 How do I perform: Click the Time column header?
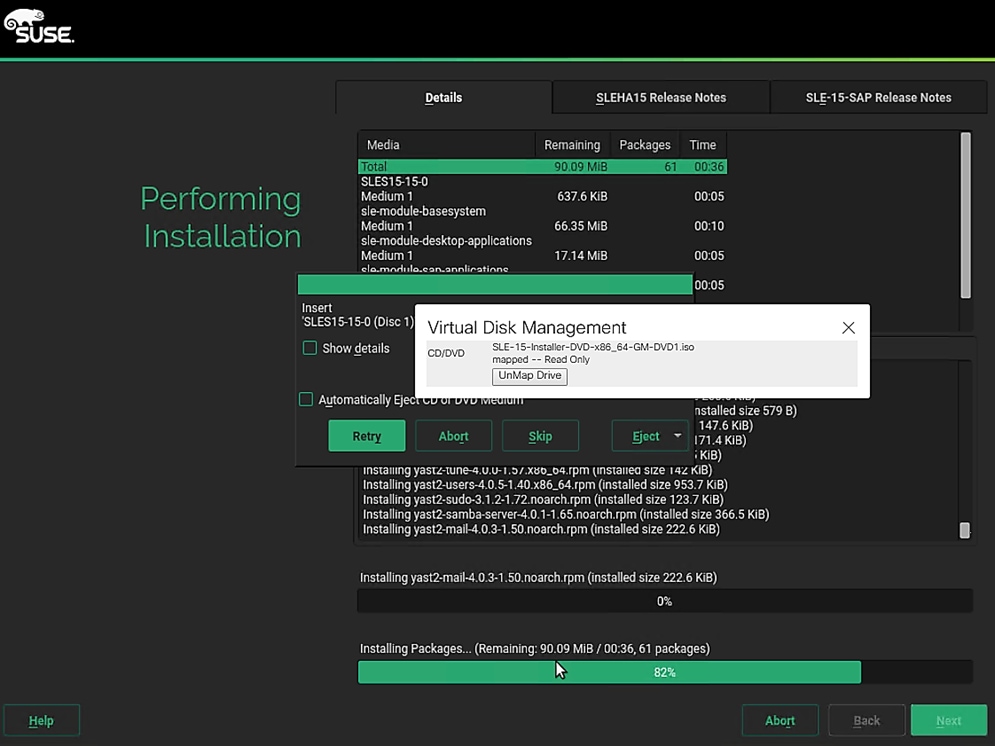click(702, 145)
